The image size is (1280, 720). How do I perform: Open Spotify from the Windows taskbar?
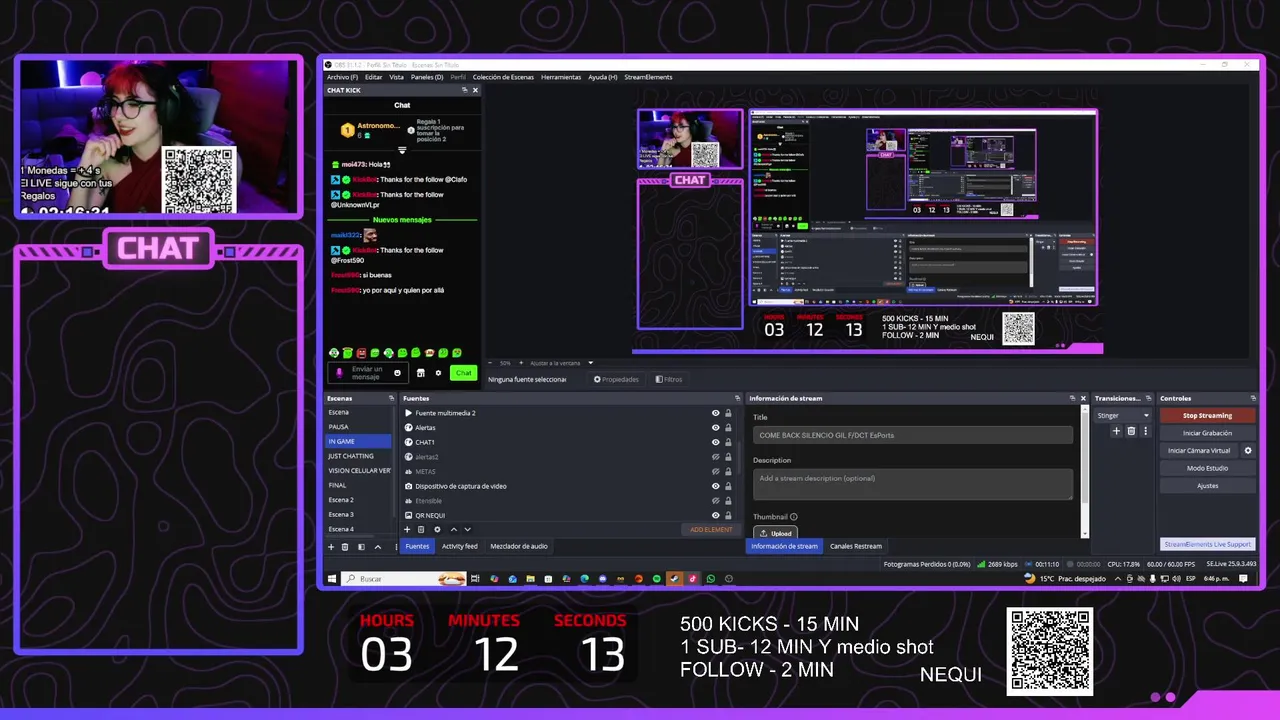tap(656, 578)
